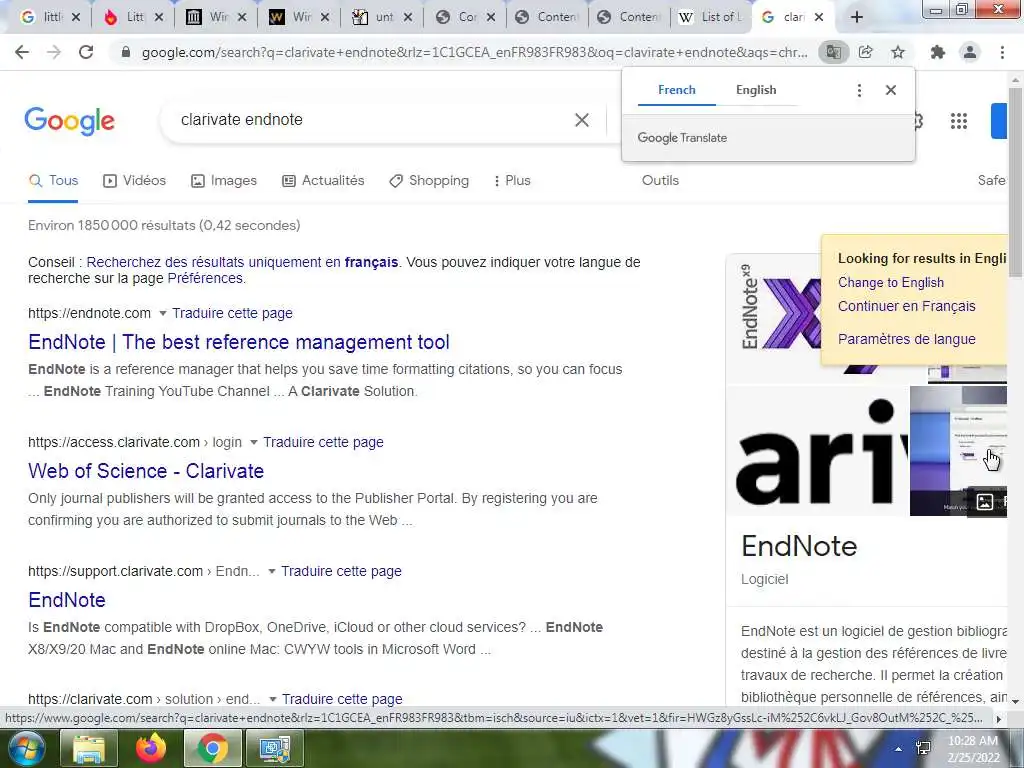Viewport: 1024px width, 768px height.
Task: Open "EndNote | The best reference management tool"
Action: 239,342
